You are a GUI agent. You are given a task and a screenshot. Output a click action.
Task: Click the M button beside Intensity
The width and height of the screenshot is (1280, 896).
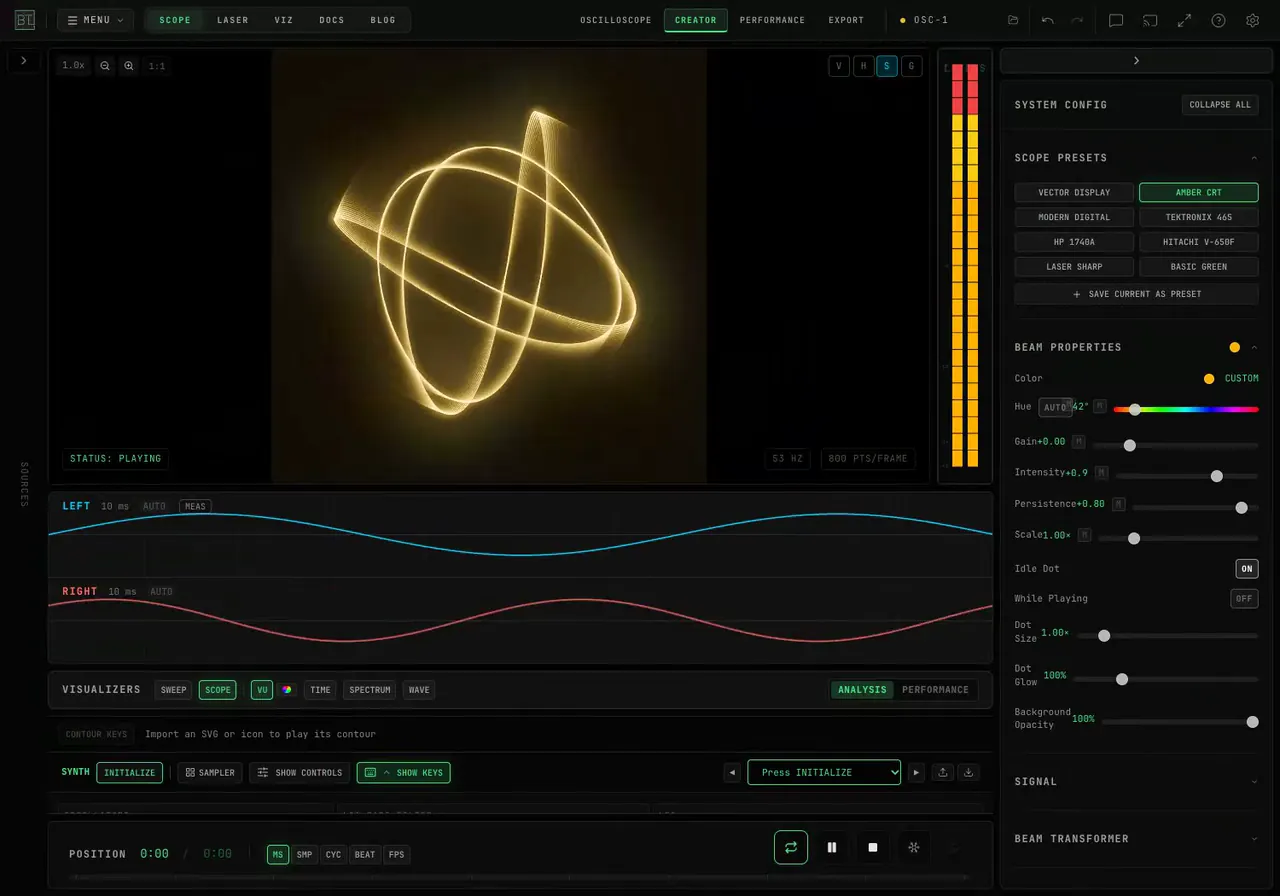click(1101, 472)
